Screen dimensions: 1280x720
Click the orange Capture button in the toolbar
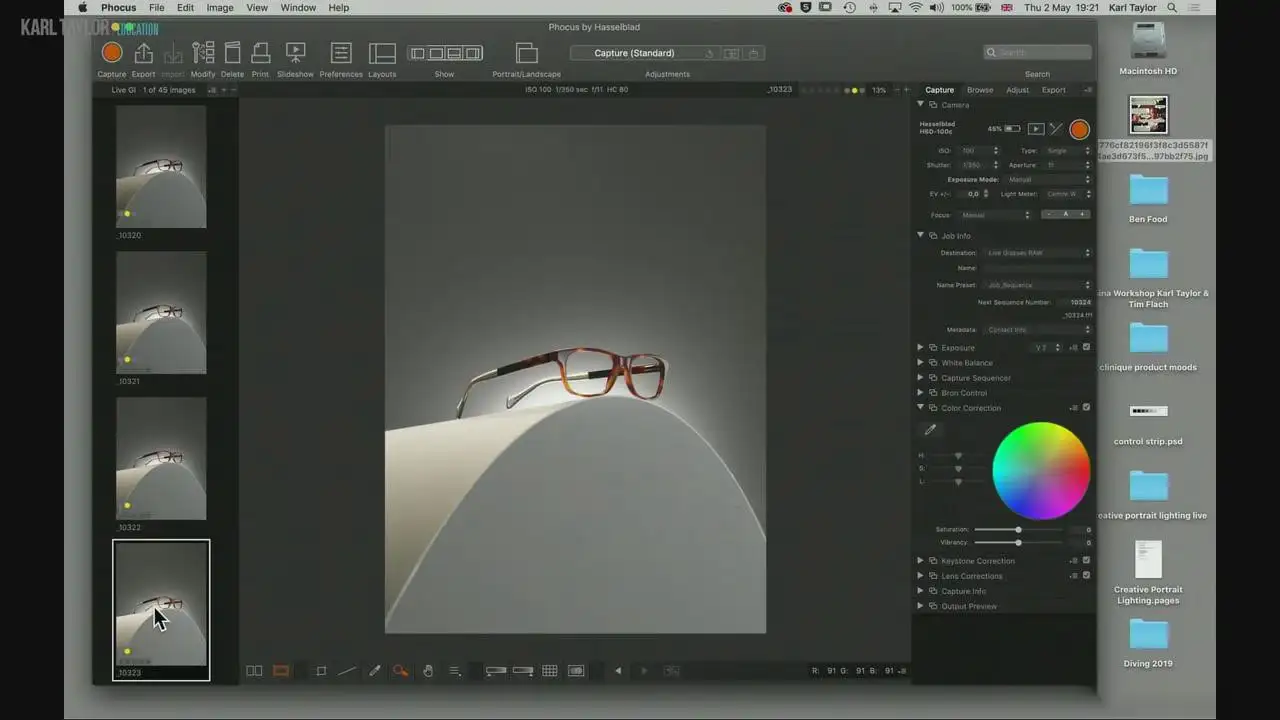[112, 53]
